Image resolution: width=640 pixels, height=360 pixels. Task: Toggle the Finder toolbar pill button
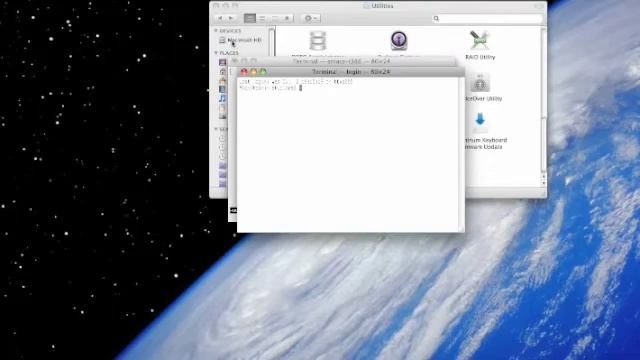[x=540, y=6]
